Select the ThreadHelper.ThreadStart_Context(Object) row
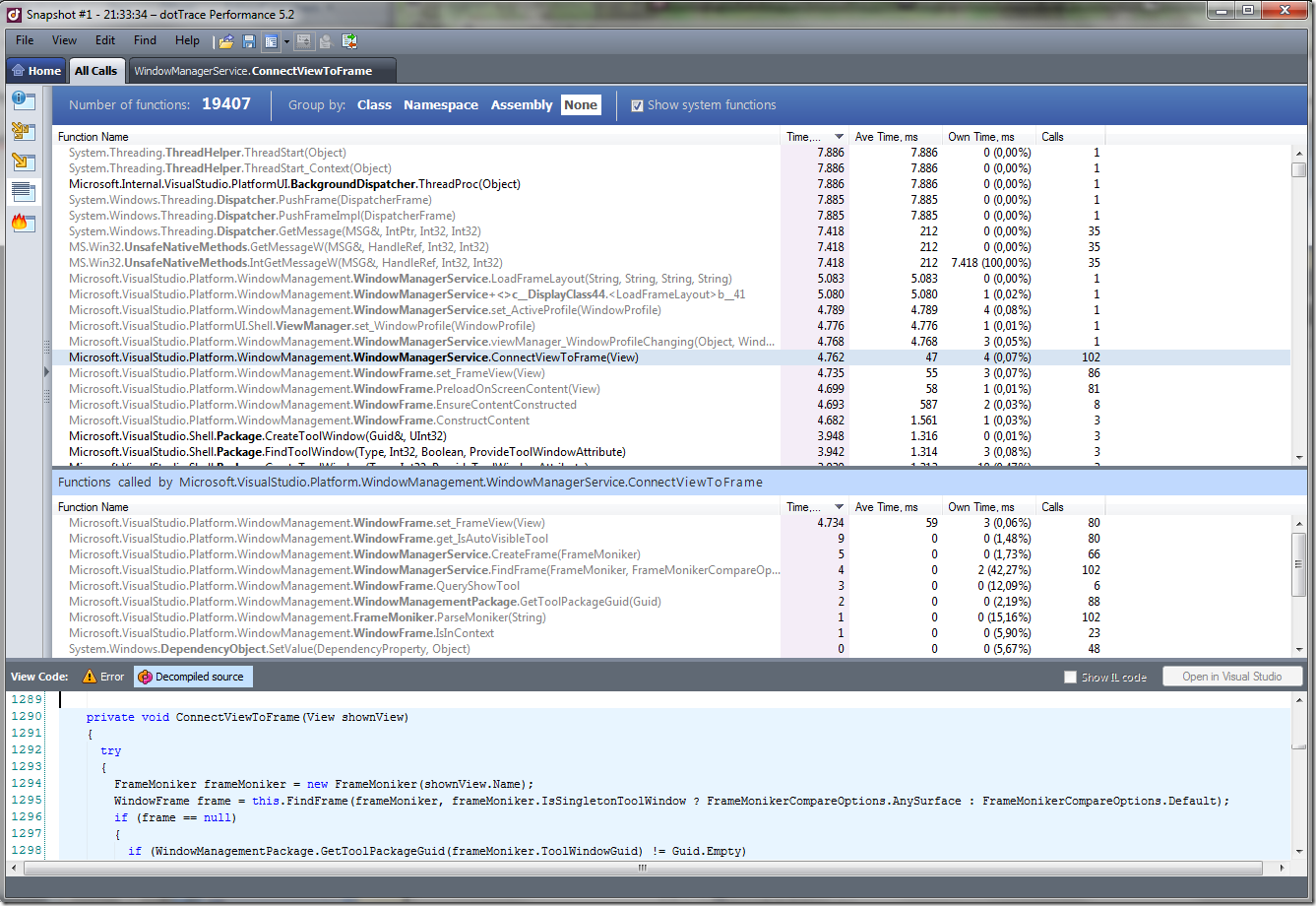This screenshot has width=1316, height=906. click(672, 168)
